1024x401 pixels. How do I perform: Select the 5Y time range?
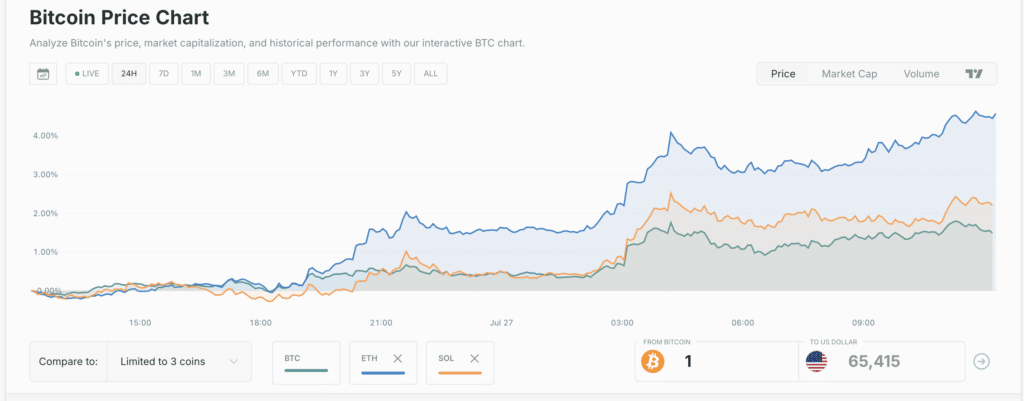pyautogui.click(x=396, y=74)
